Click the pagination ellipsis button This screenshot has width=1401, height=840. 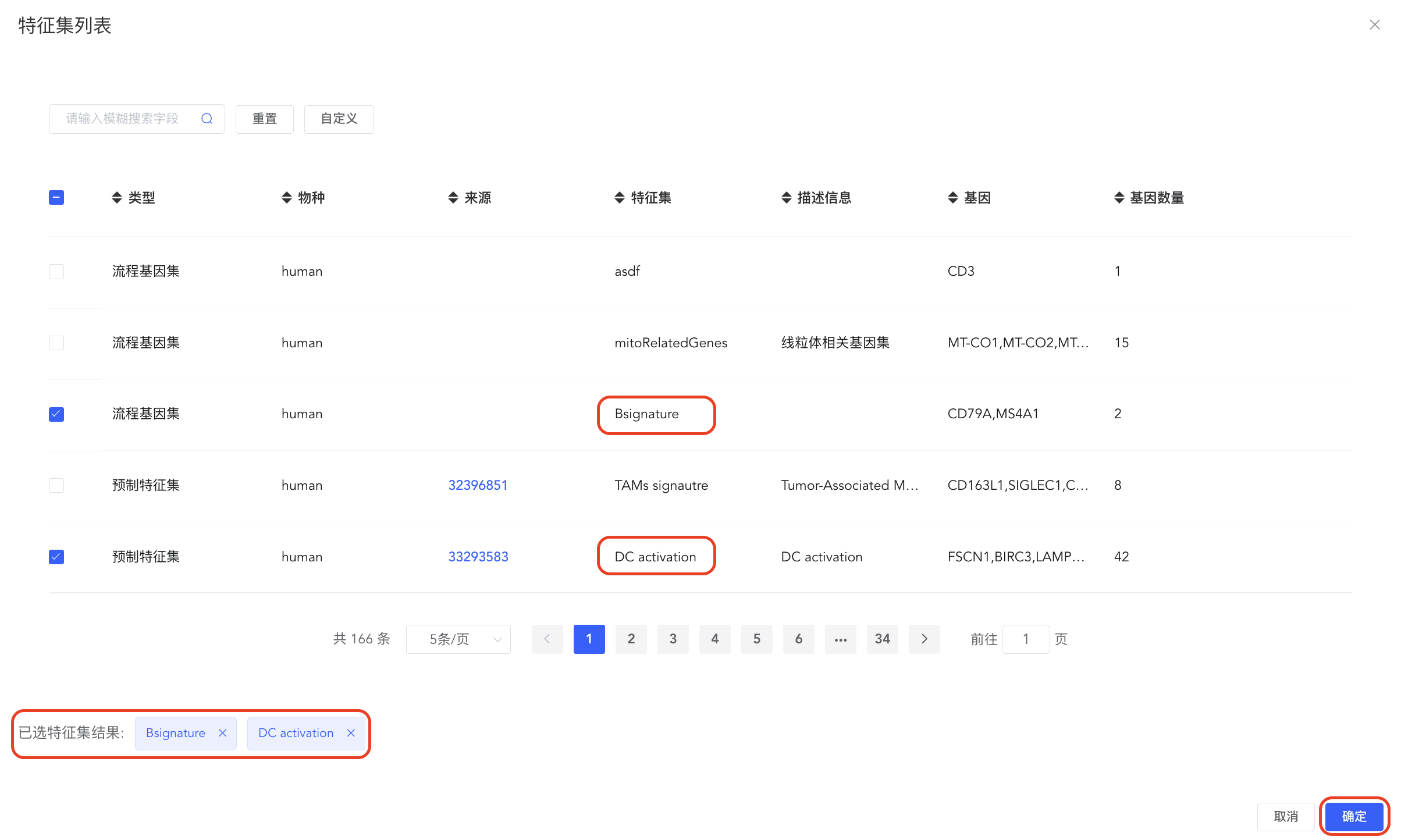click(x=841, y=639)
